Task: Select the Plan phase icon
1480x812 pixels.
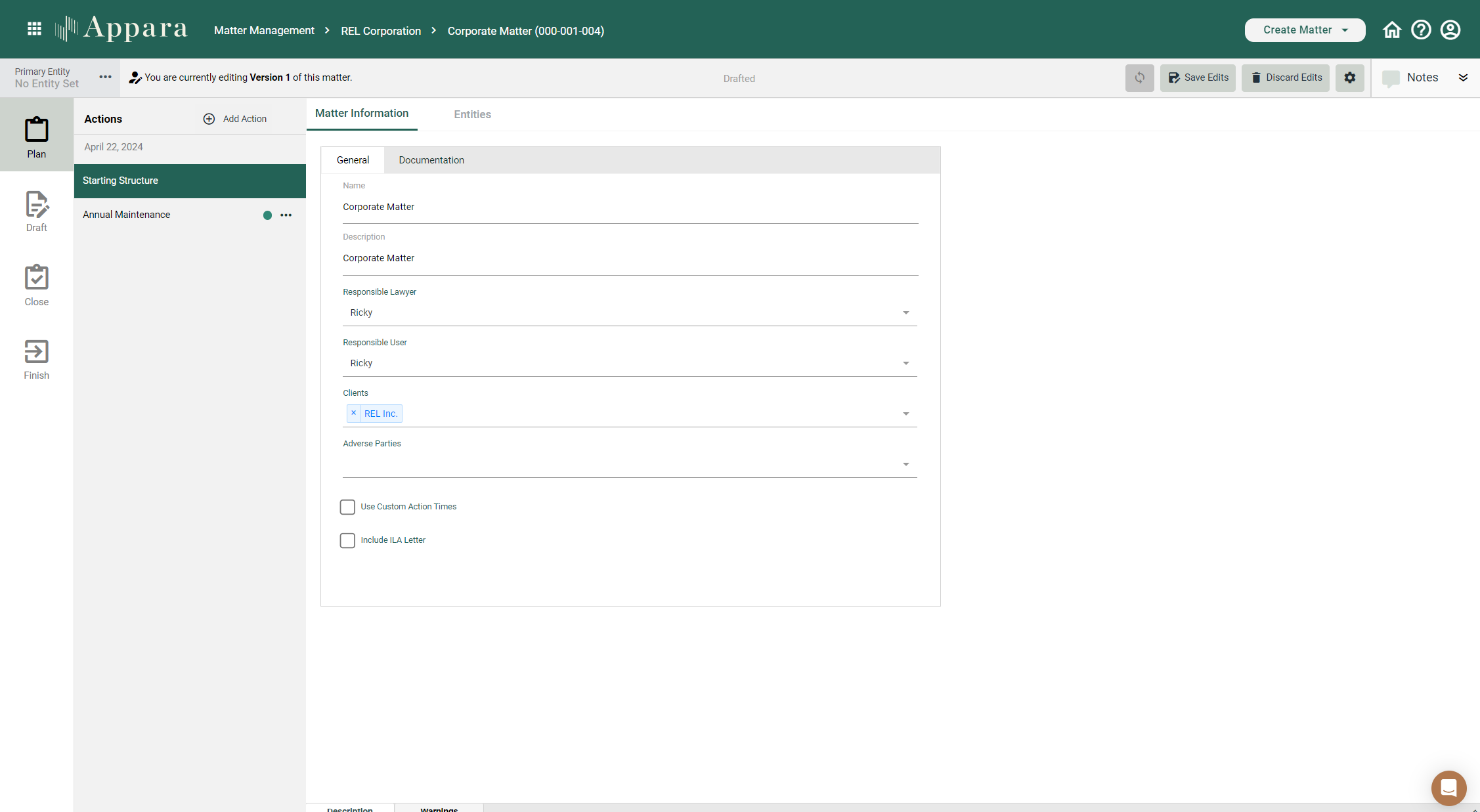Action: point(36,135)
